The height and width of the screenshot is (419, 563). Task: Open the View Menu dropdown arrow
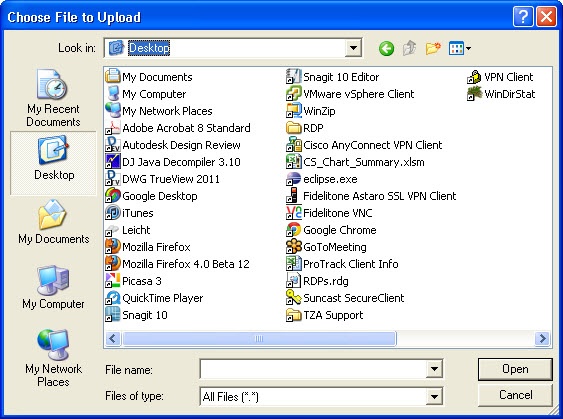[x=469, y=48]
